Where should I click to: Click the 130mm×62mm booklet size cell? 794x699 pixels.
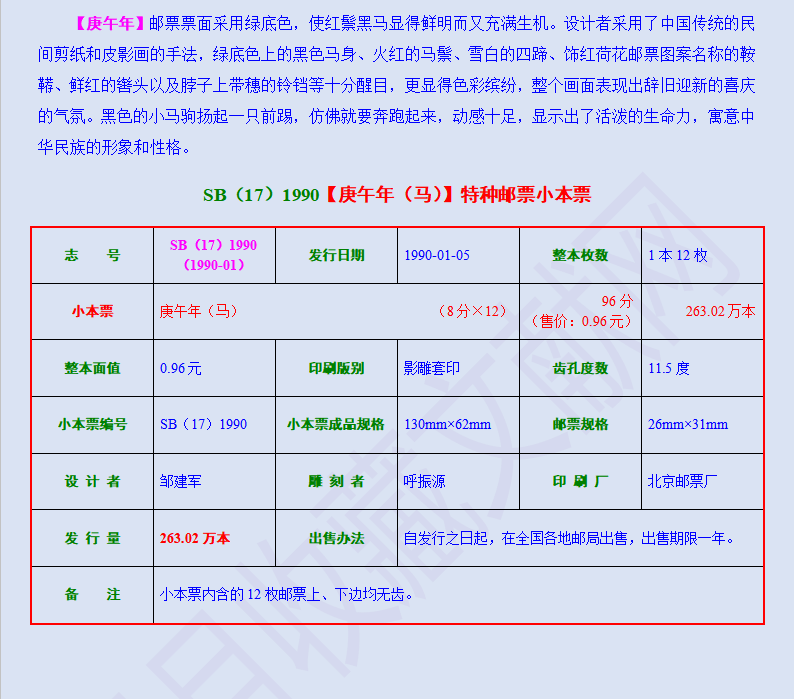point(458,424)
